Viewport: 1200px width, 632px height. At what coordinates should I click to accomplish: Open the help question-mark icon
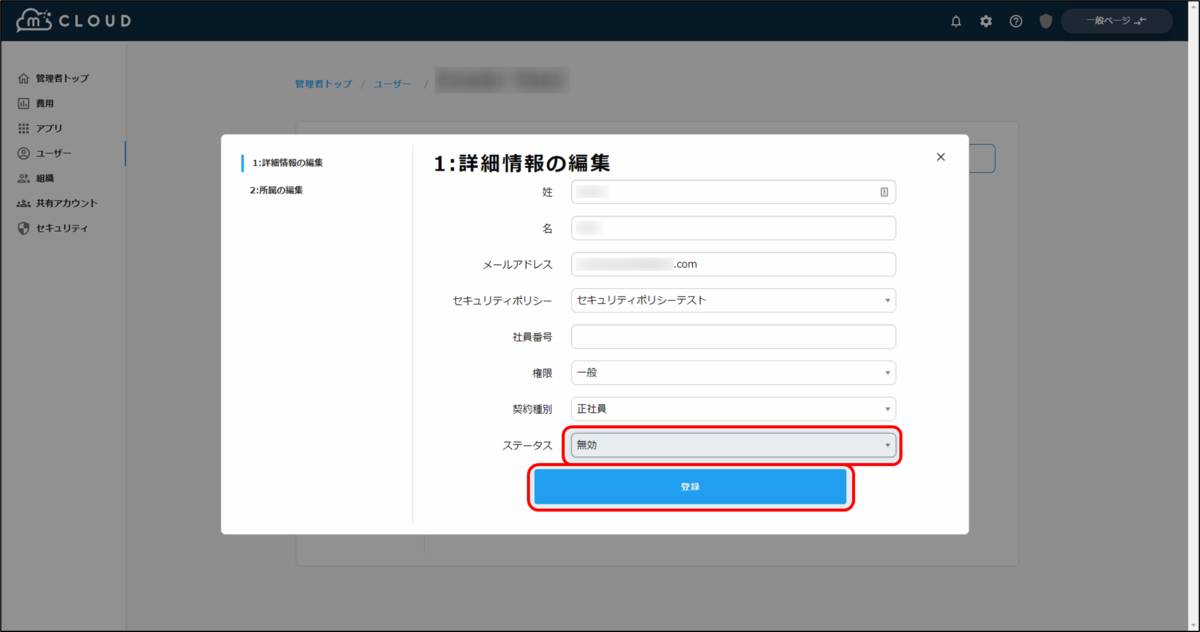click(1015, 20)
